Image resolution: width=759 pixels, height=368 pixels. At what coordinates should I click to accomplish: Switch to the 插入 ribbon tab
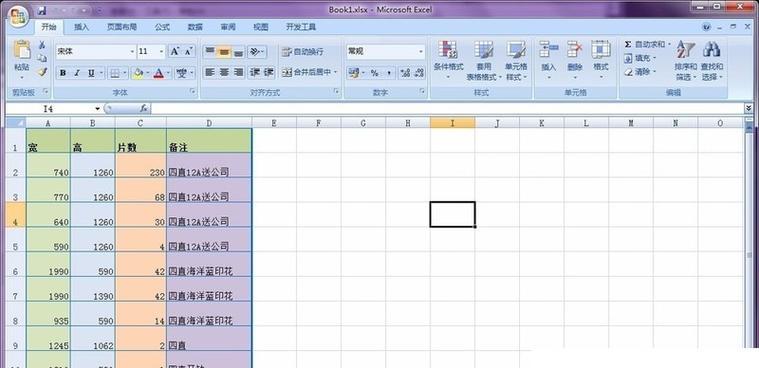click(81, 27)
